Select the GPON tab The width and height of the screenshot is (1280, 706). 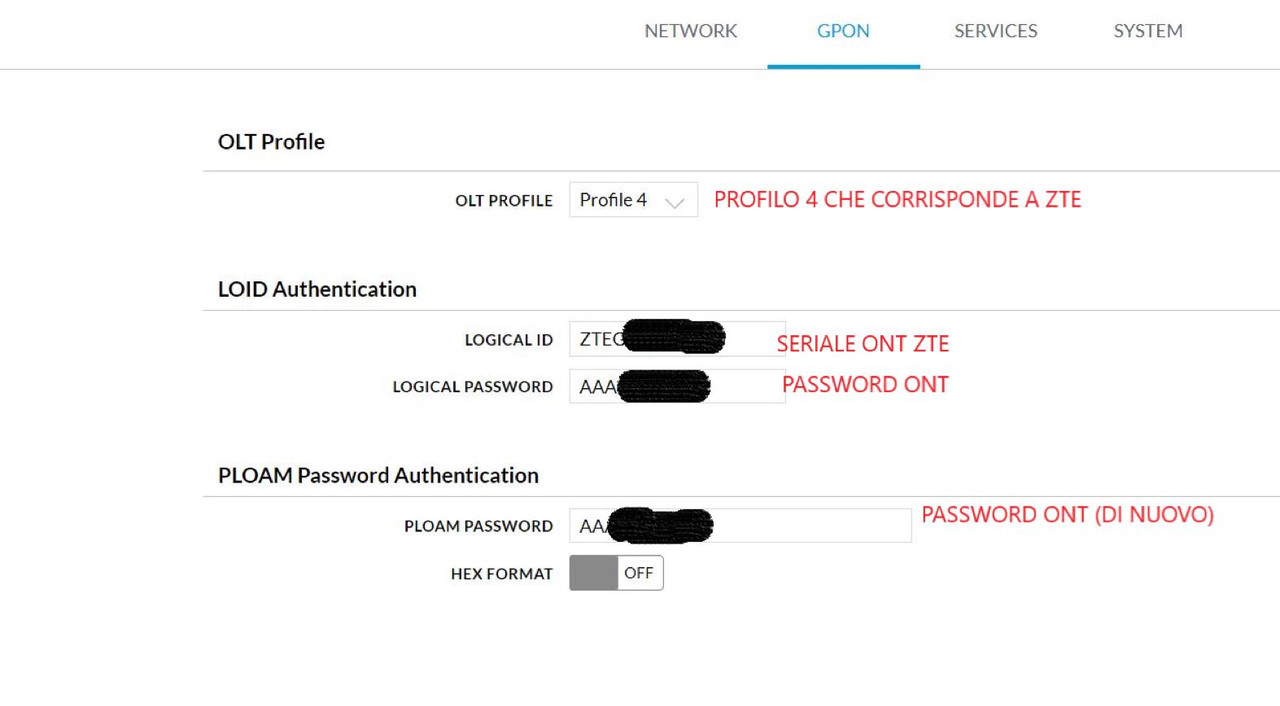coord(843,31)
